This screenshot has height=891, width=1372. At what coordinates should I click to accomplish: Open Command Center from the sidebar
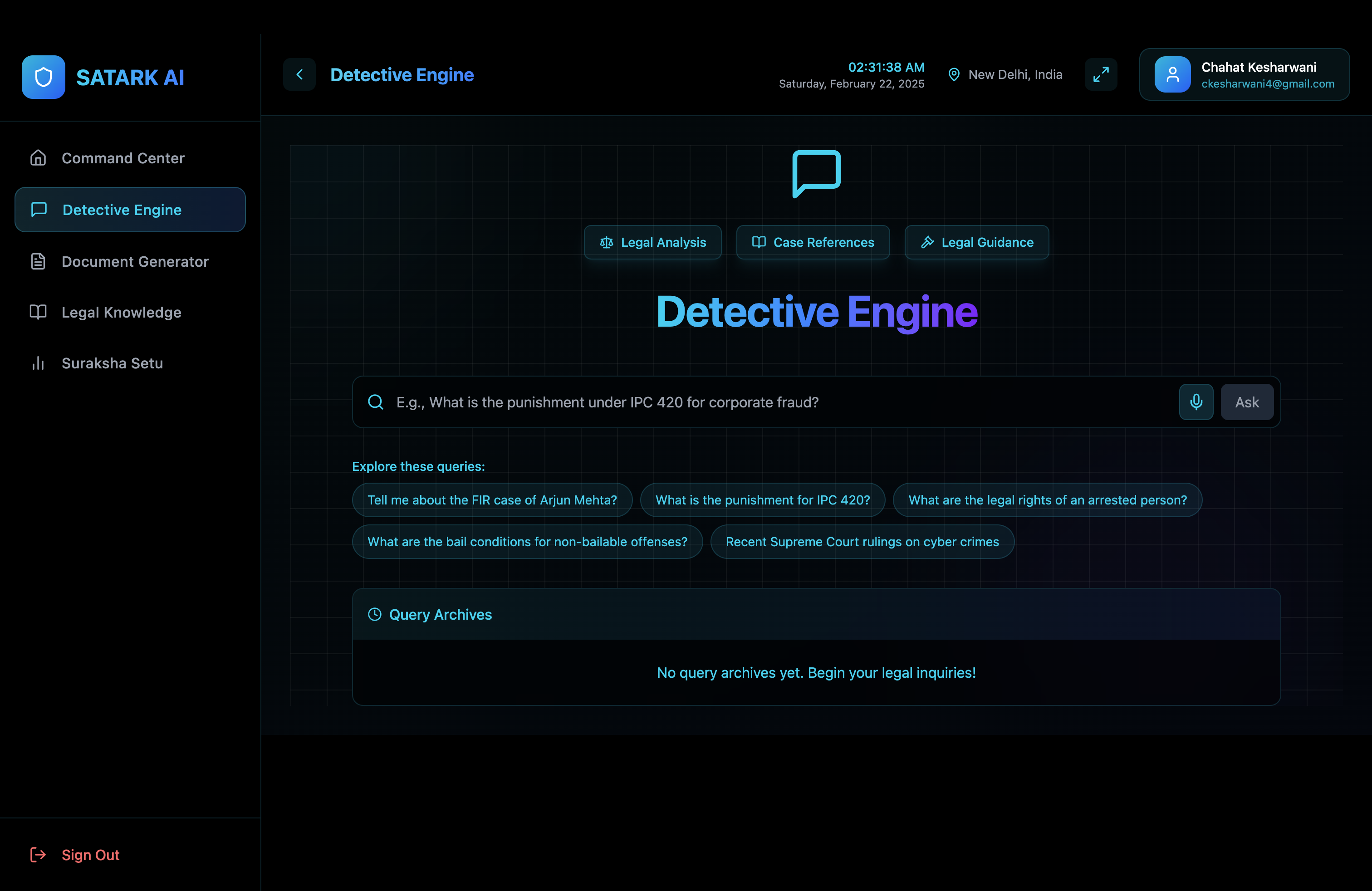[123, 158]
